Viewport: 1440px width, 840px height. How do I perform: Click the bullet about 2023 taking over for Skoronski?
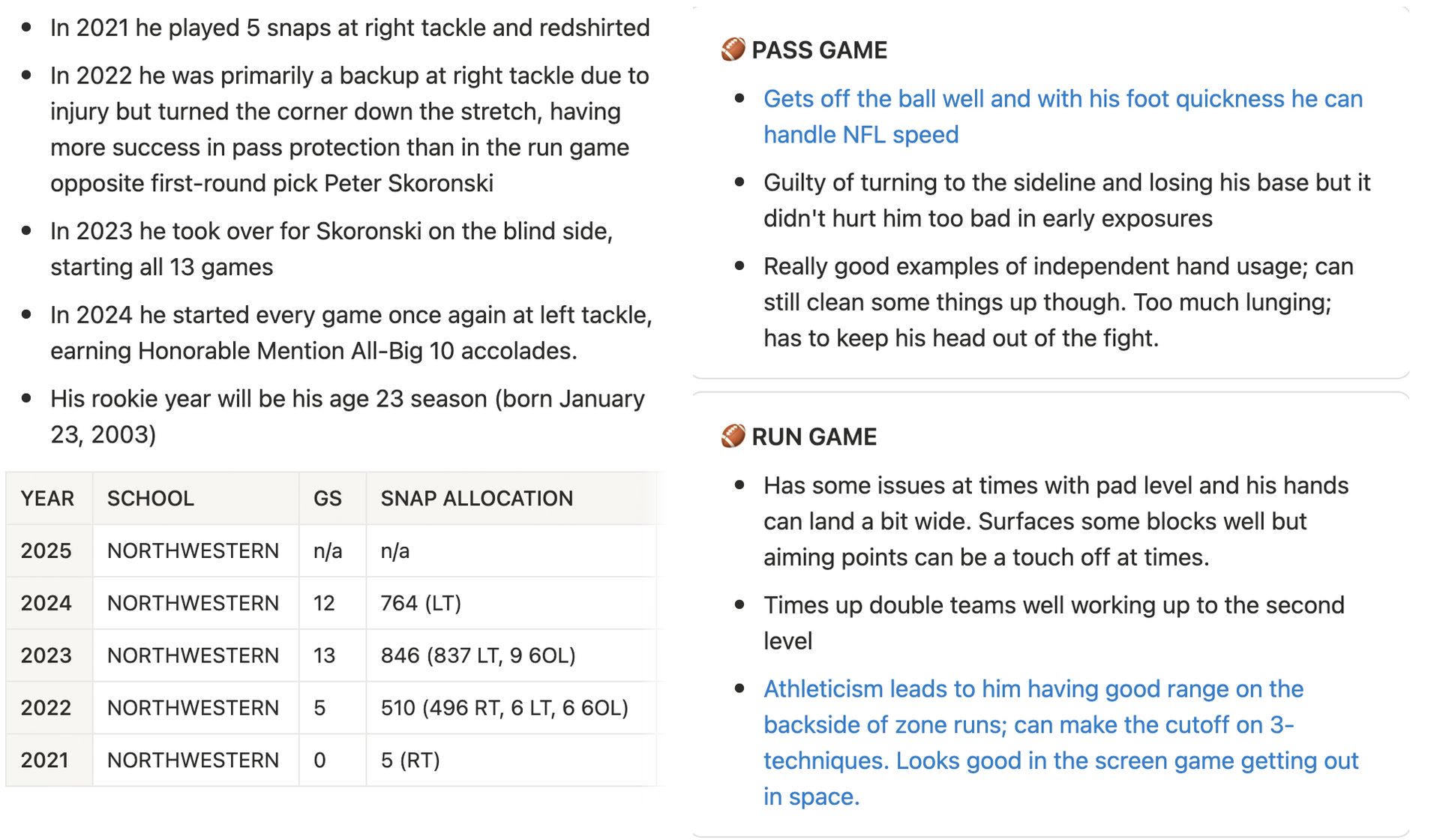coord(331,249)
